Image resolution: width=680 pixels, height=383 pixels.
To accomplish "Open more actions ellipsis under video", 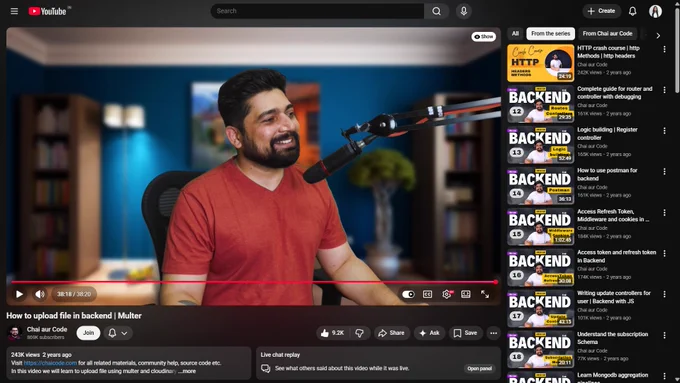I will (x=494, y=333).
